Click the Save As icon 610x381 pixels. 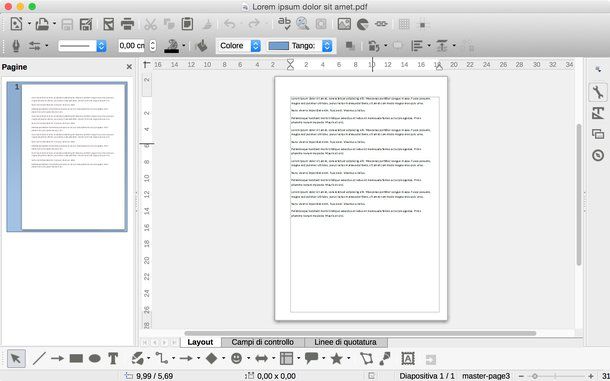(x=86, y=24)
